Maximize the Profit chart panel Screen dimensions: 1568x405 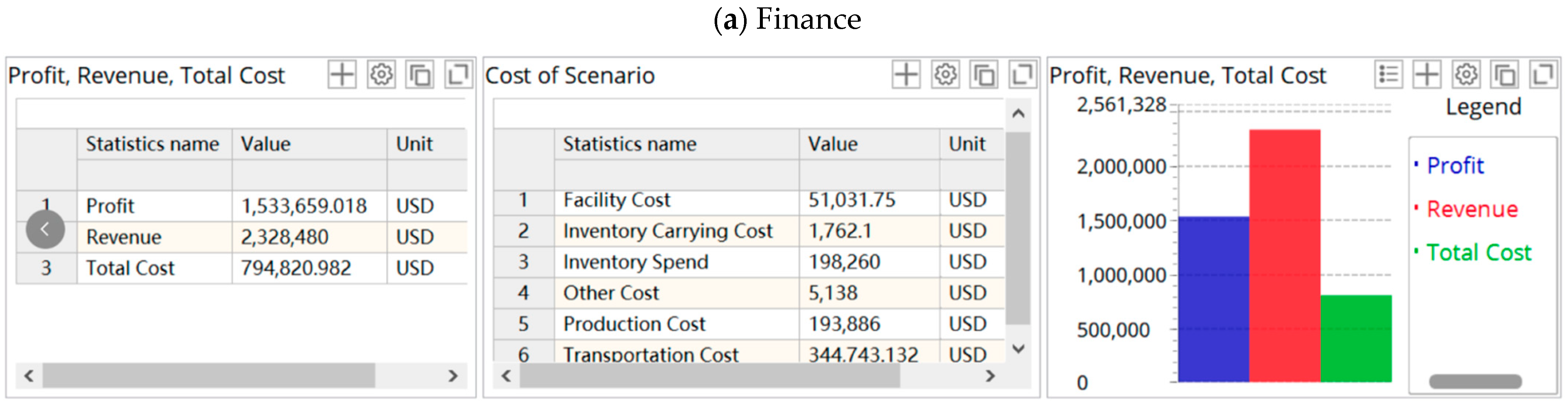pyautogui.click(x=1543, y=75)
